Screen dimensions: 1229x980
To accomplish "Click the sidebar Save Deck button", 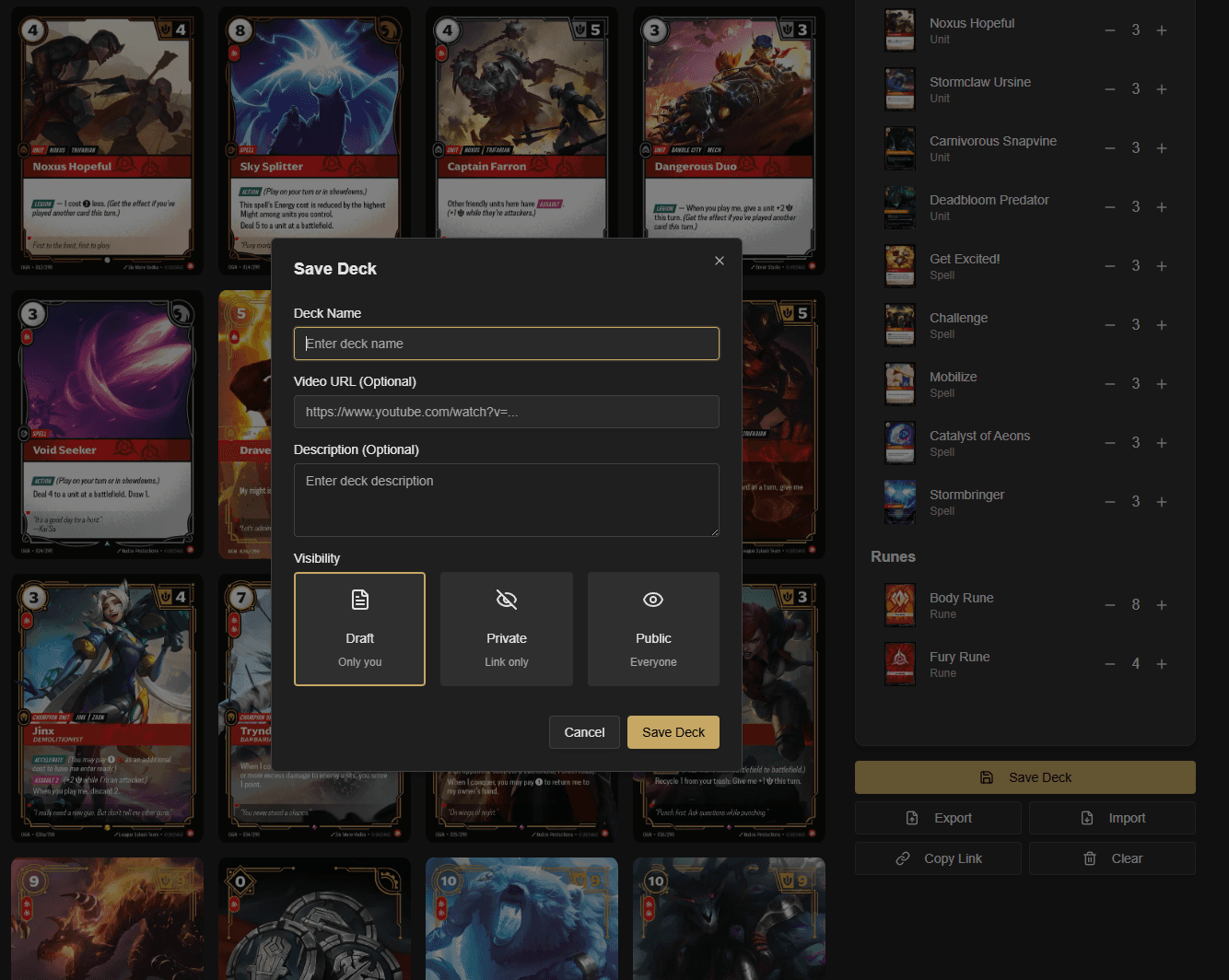I will click(1025, 777).
